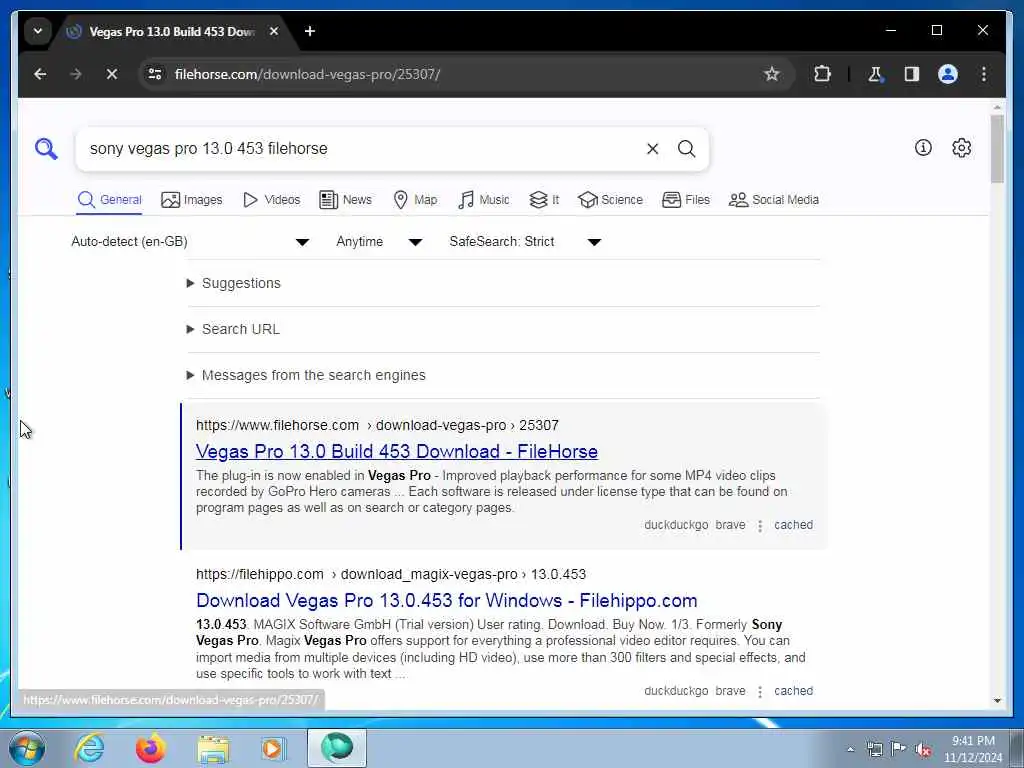Open search preferences gear icon
1024x768 pixels.
tap(961, 148)
